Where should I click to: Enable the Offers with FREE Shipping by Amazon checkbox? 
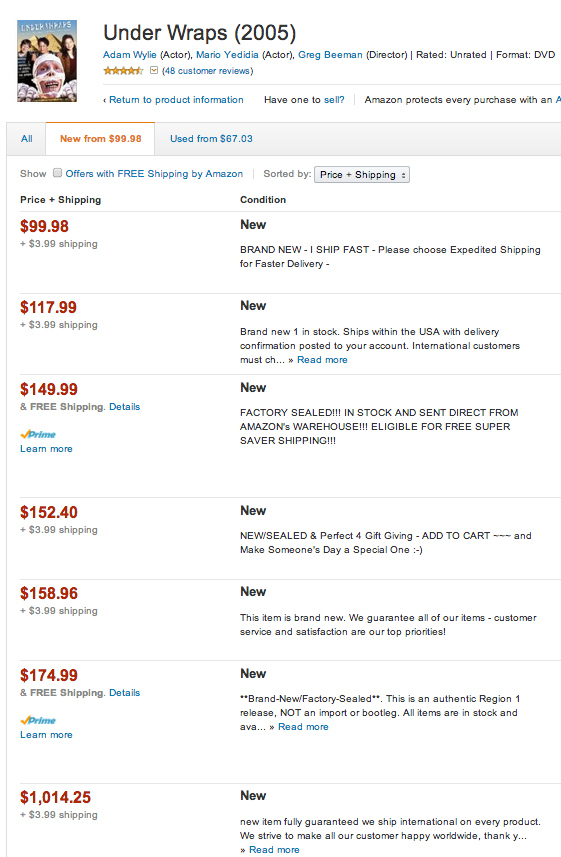(x=57, y=173)
